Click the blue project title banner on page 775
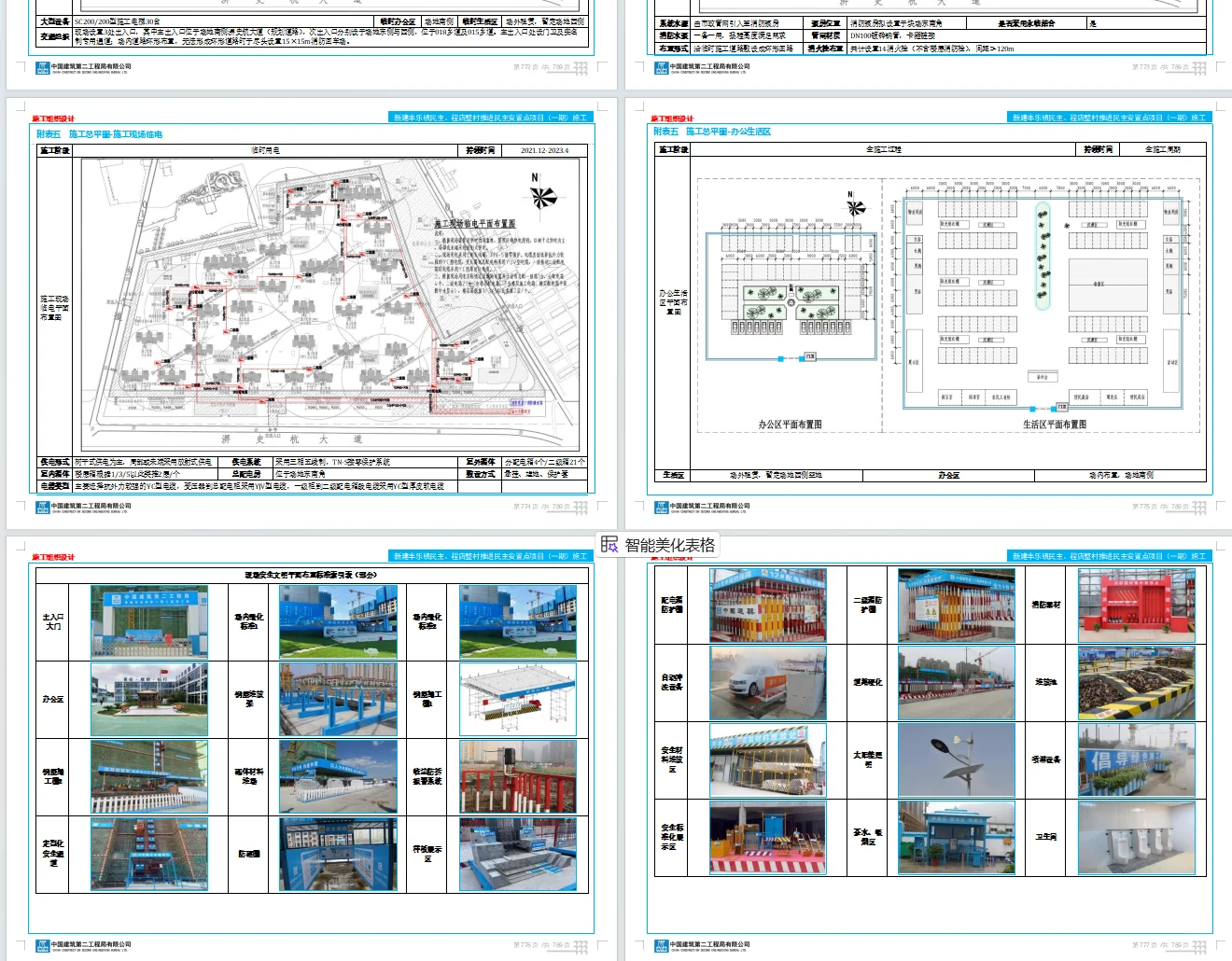 [1109, 118]
